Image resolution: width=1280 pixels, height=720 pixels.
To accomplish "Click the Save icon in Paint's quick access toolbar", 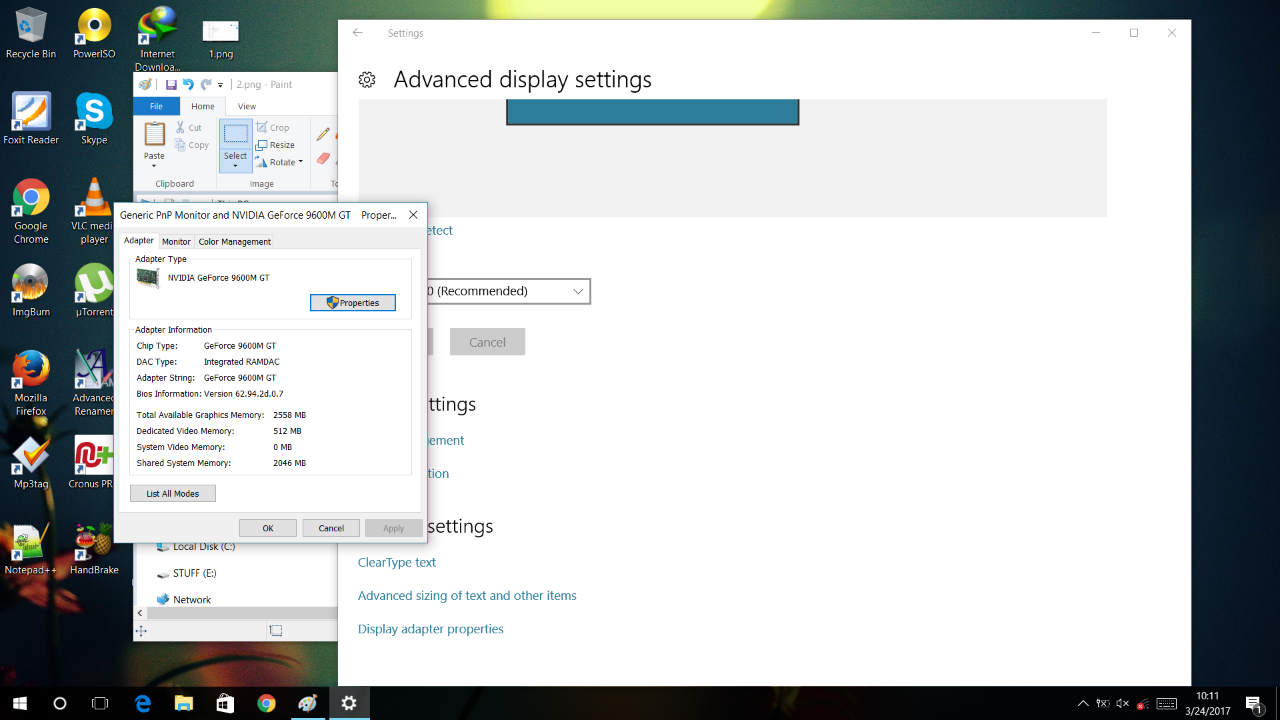I will [x=171, y=85].
